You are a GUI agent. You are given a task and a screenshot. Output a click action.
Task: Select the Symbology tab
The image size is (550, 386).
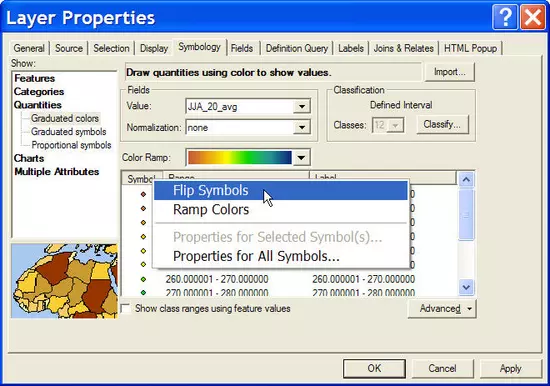200,47
